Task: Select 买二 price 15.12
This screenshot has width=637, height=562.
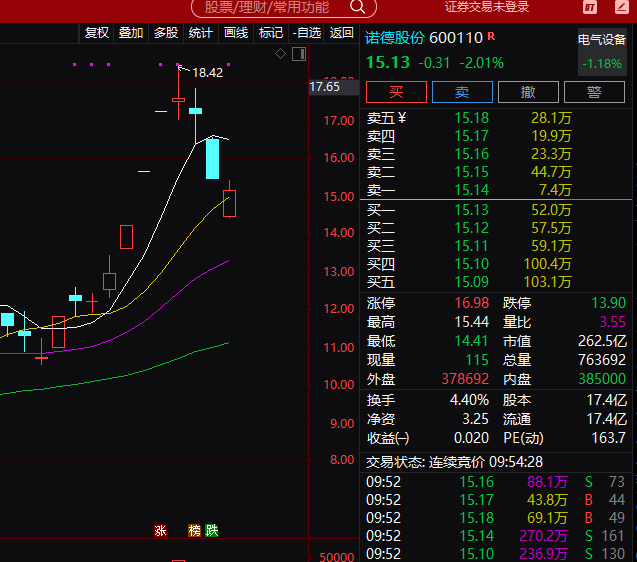Action: click(471, 228)
